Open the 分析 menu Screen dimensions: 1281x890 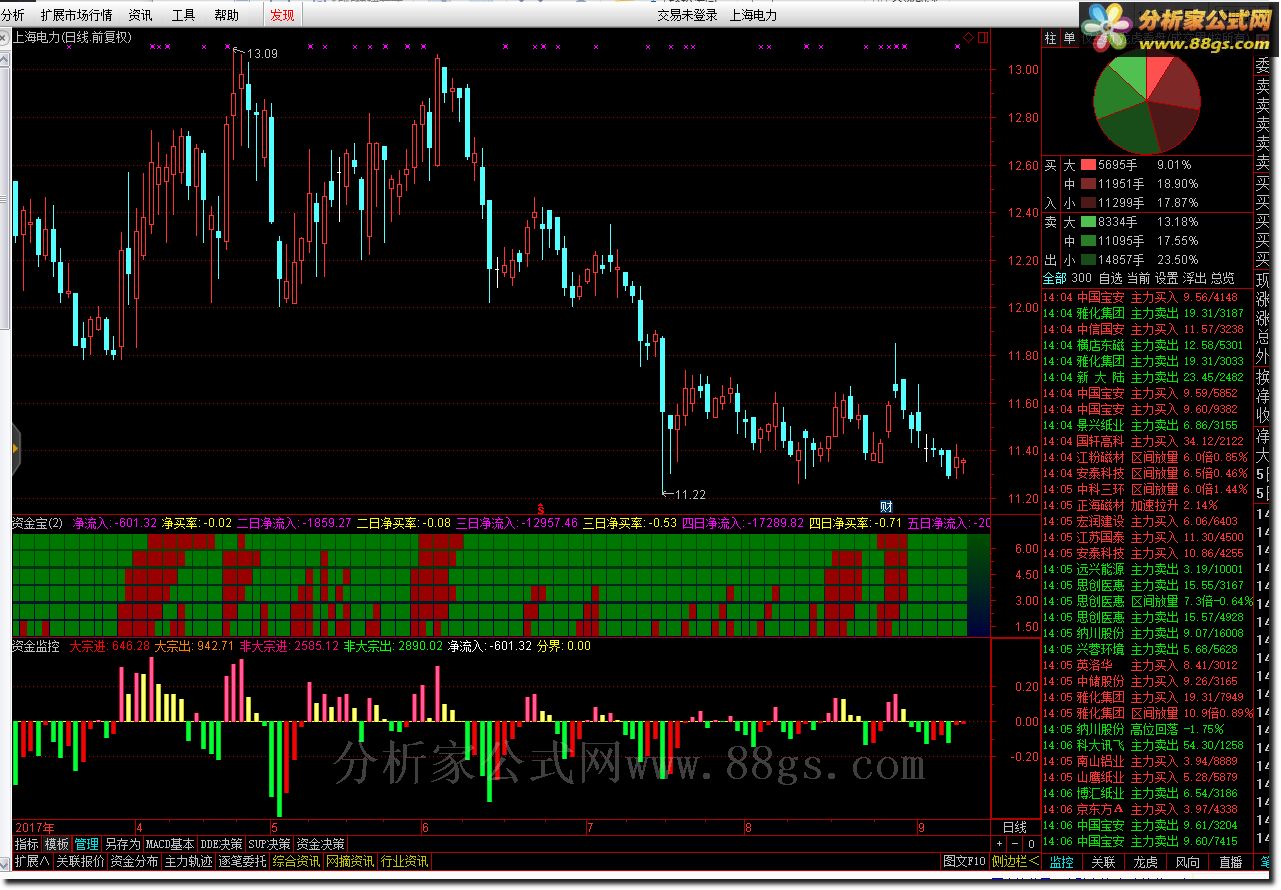click(x=14, y=15)
